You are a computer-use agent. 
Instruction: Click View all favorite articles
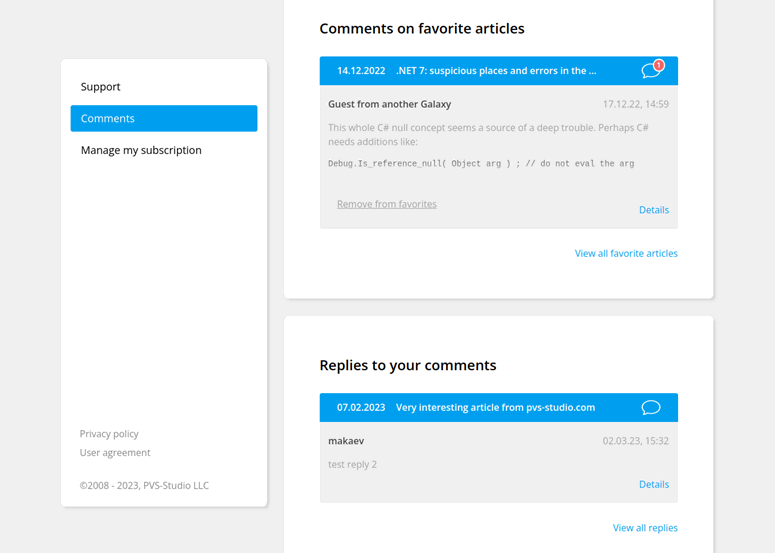626,254
